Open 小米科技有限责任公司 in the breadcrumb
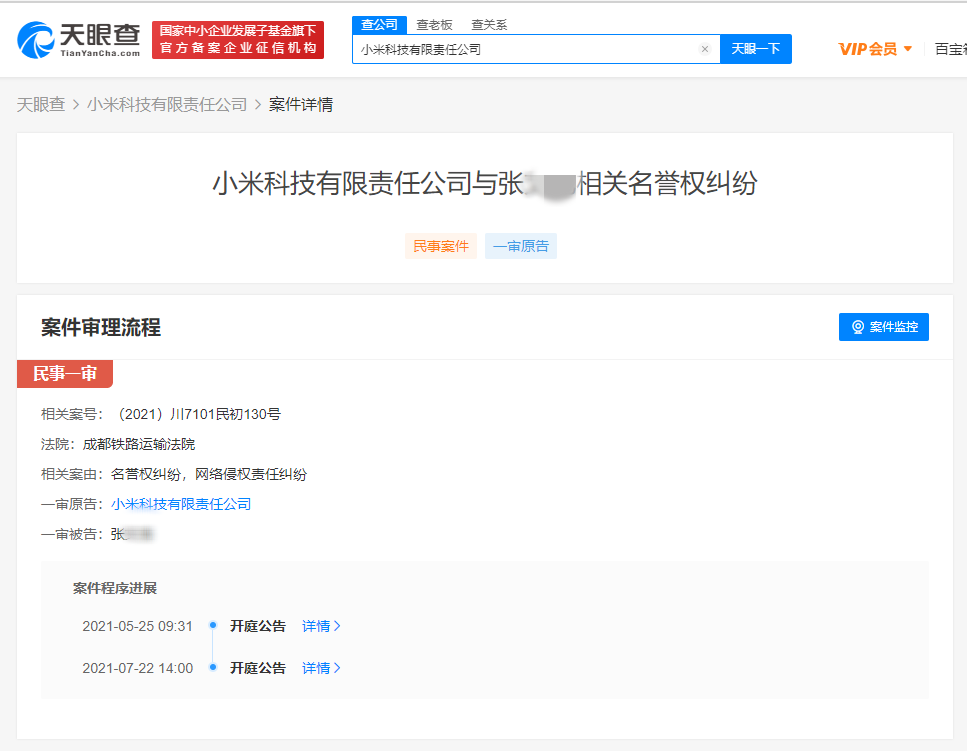Viewport: 967px width, 751px height. [167, 104]
